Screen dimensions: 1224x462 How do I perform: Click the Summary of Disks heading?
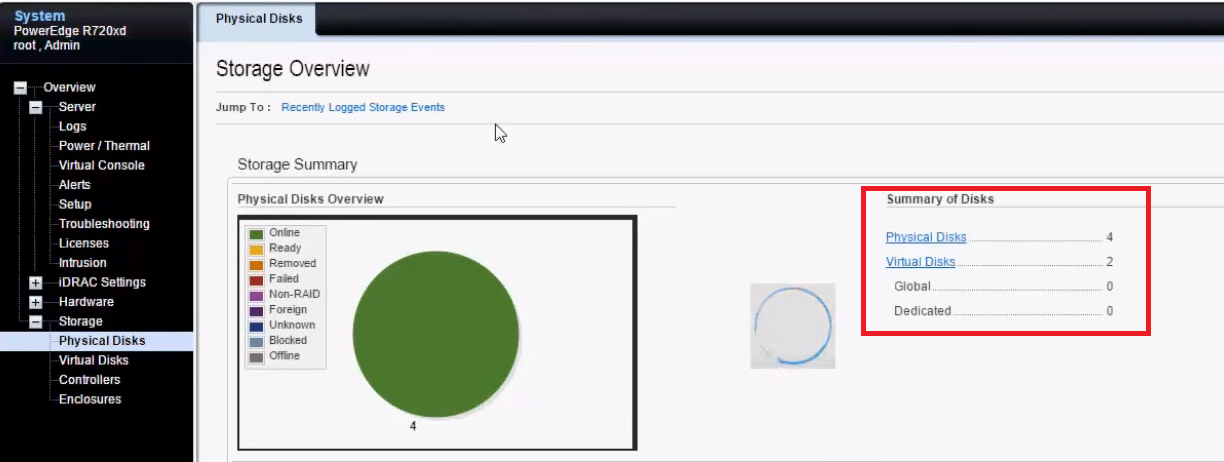(x=940, y=199)
